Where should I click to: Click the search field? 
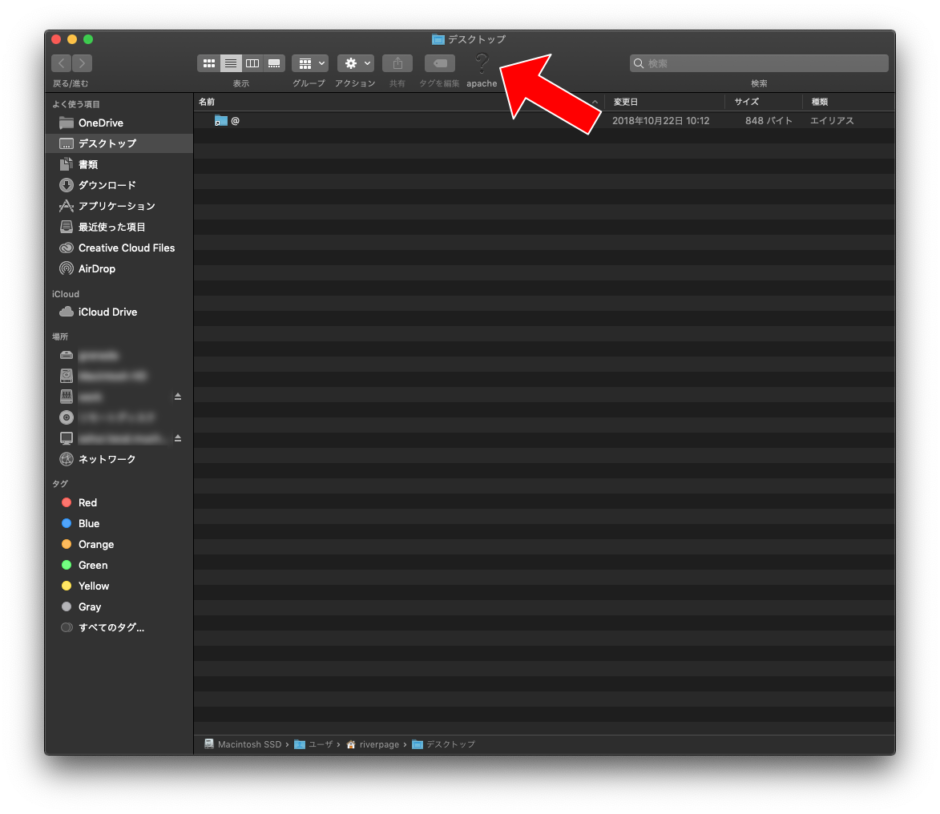click(x=760, y=63)
